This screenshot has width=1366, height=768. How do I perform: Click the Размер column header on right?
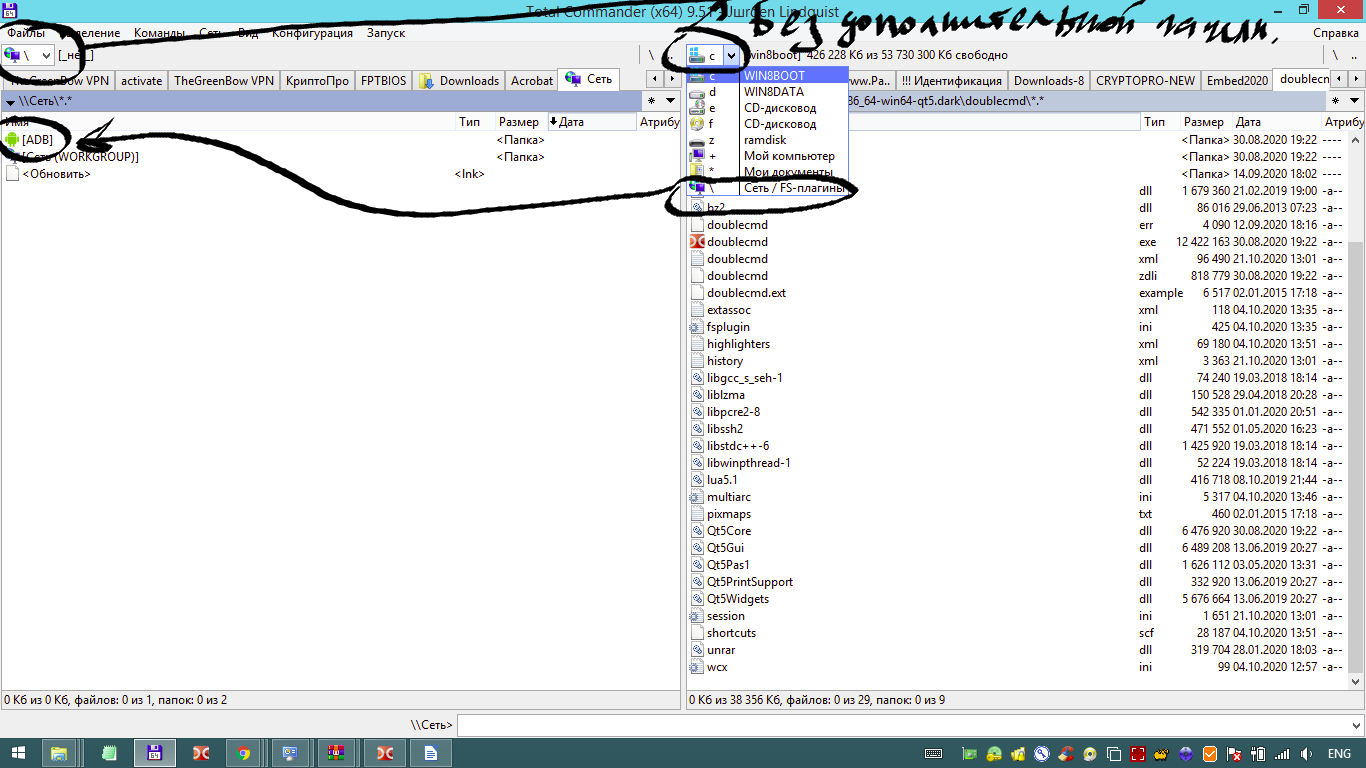(x=1203, y=122)
